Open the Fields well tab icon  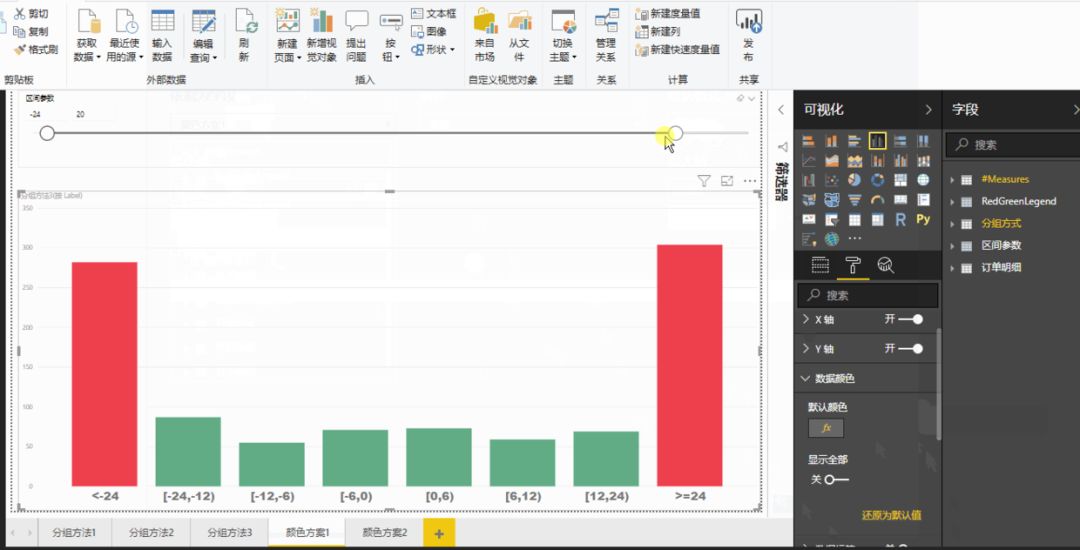pos(820,265)
